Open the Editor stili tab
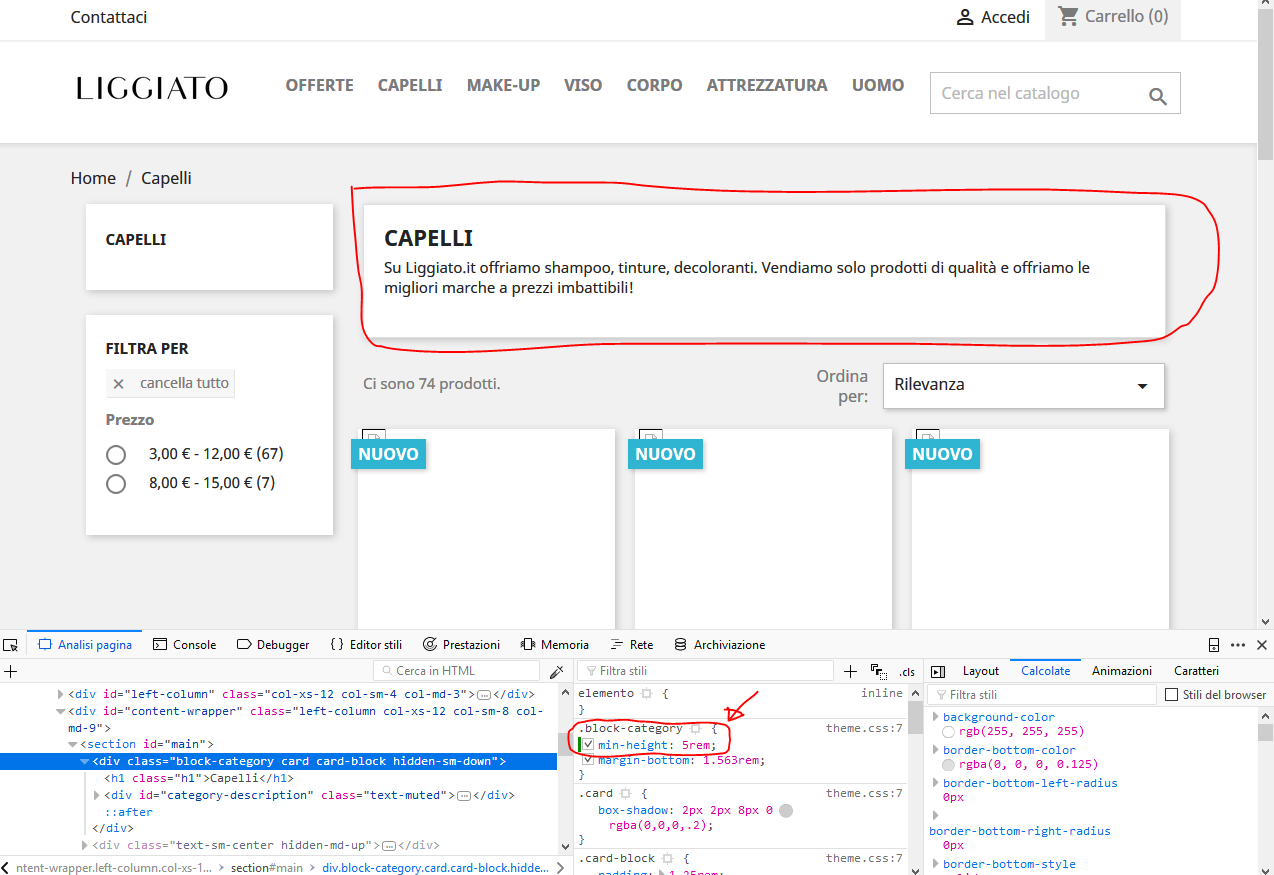The width and height of the screenshot is (1274, 875). pyautogui.click(x=366, y=645)
